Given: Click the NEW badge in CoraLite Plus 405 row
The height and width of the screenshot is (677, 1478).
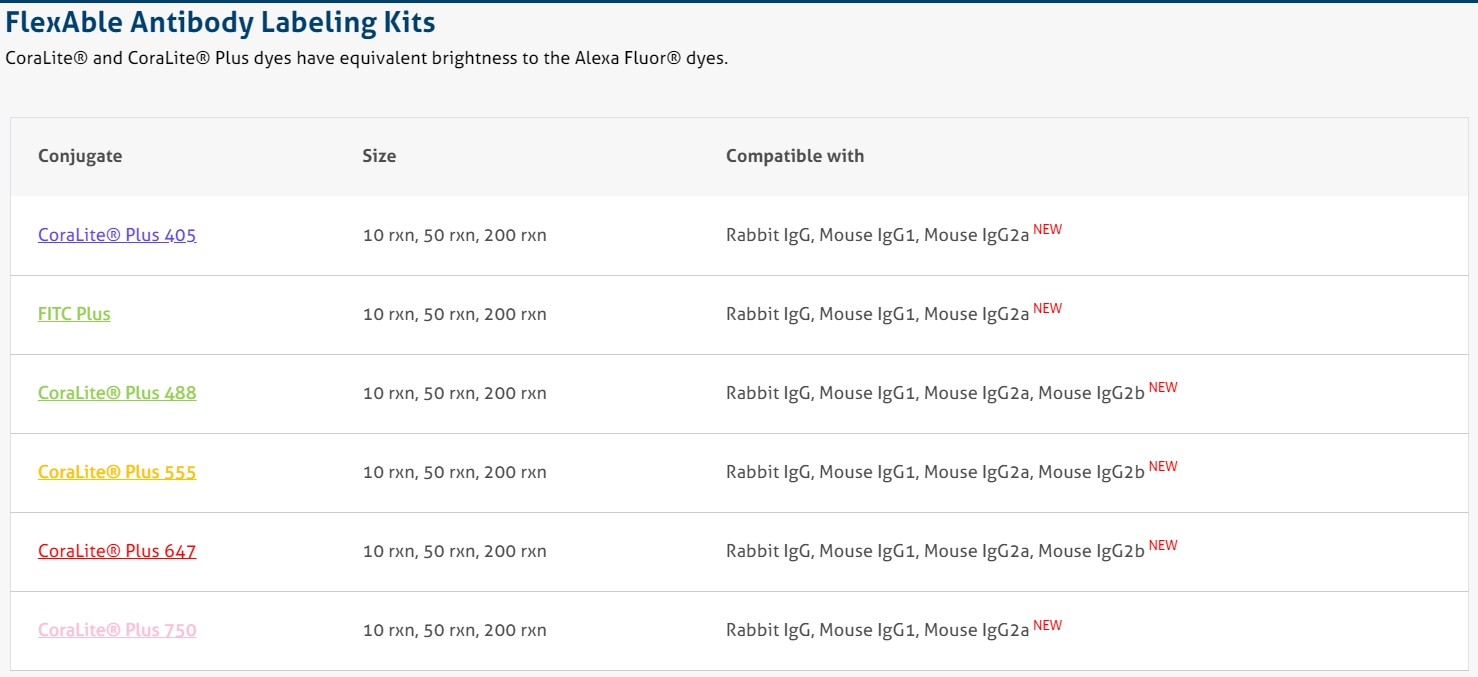Looking at the screenshot, I should click(x=1047, y=229).
